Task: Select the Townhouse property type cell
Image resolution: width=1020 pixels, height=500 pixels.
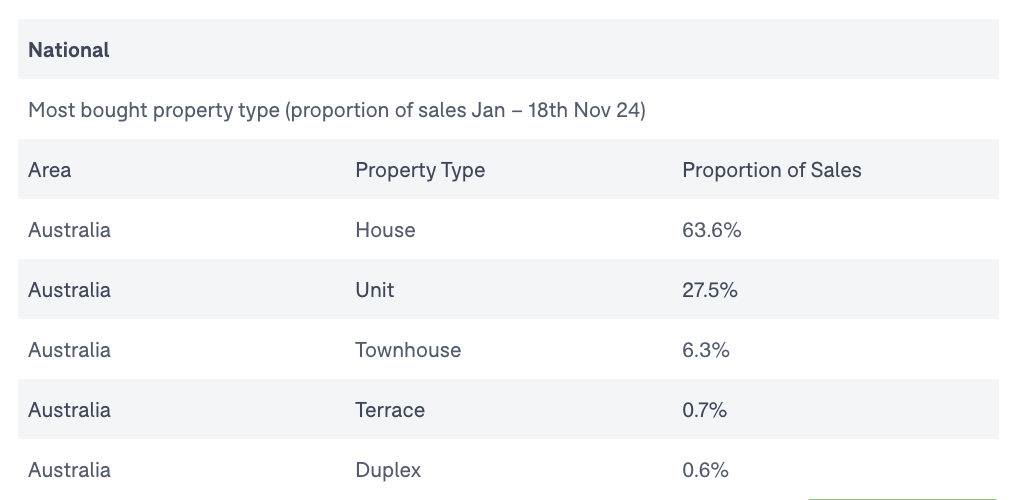Action: 408,350
